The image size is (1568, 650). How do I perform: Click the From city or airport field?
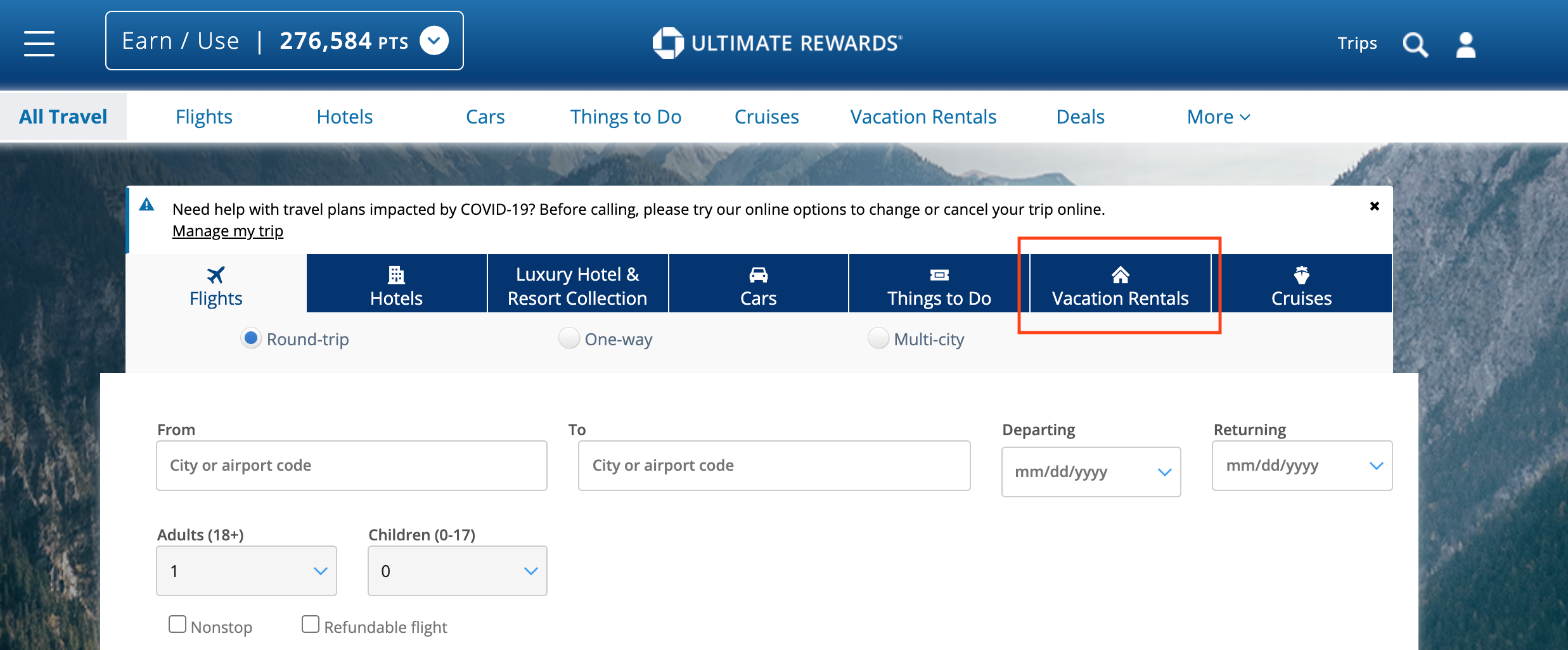[x=352, y=466]
